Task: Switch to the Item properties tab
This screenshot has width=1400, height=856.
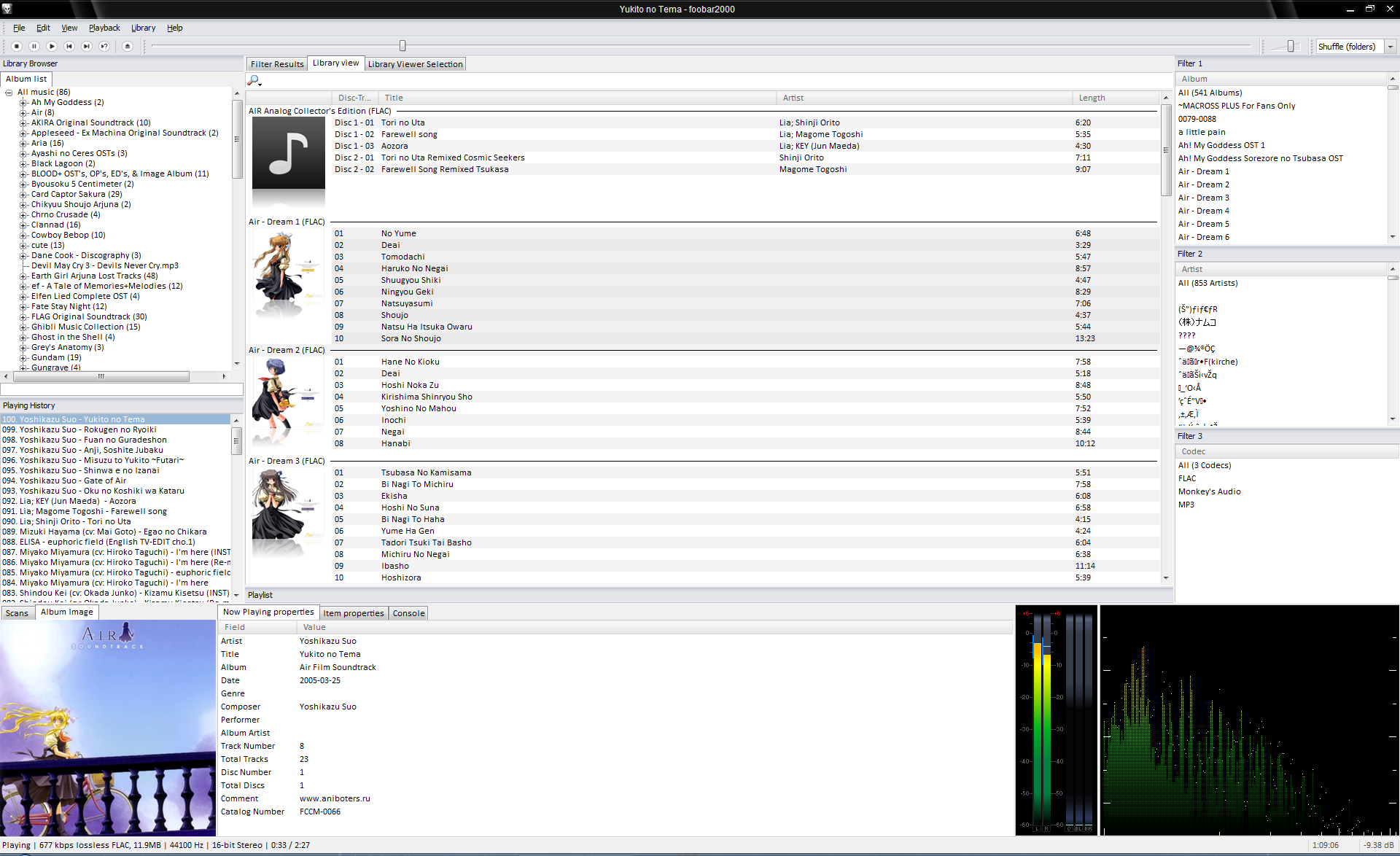Action: coord(353,613)
